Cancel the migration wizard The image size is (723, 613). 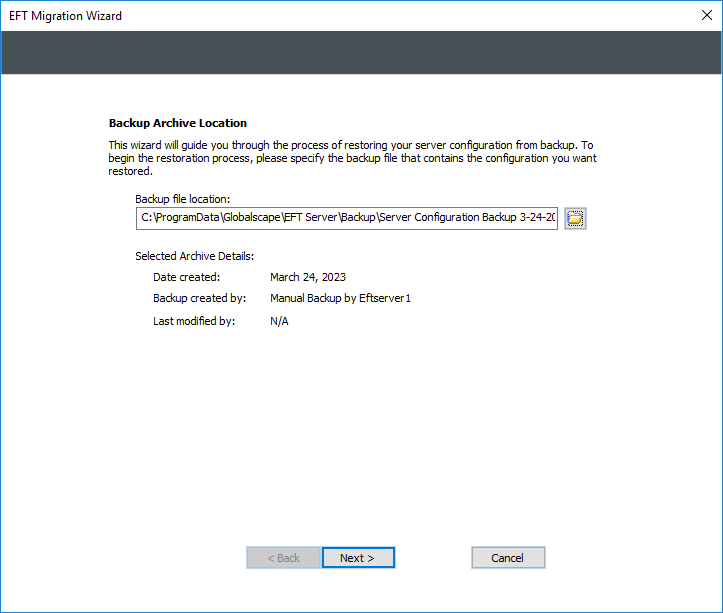coord(508,558)
